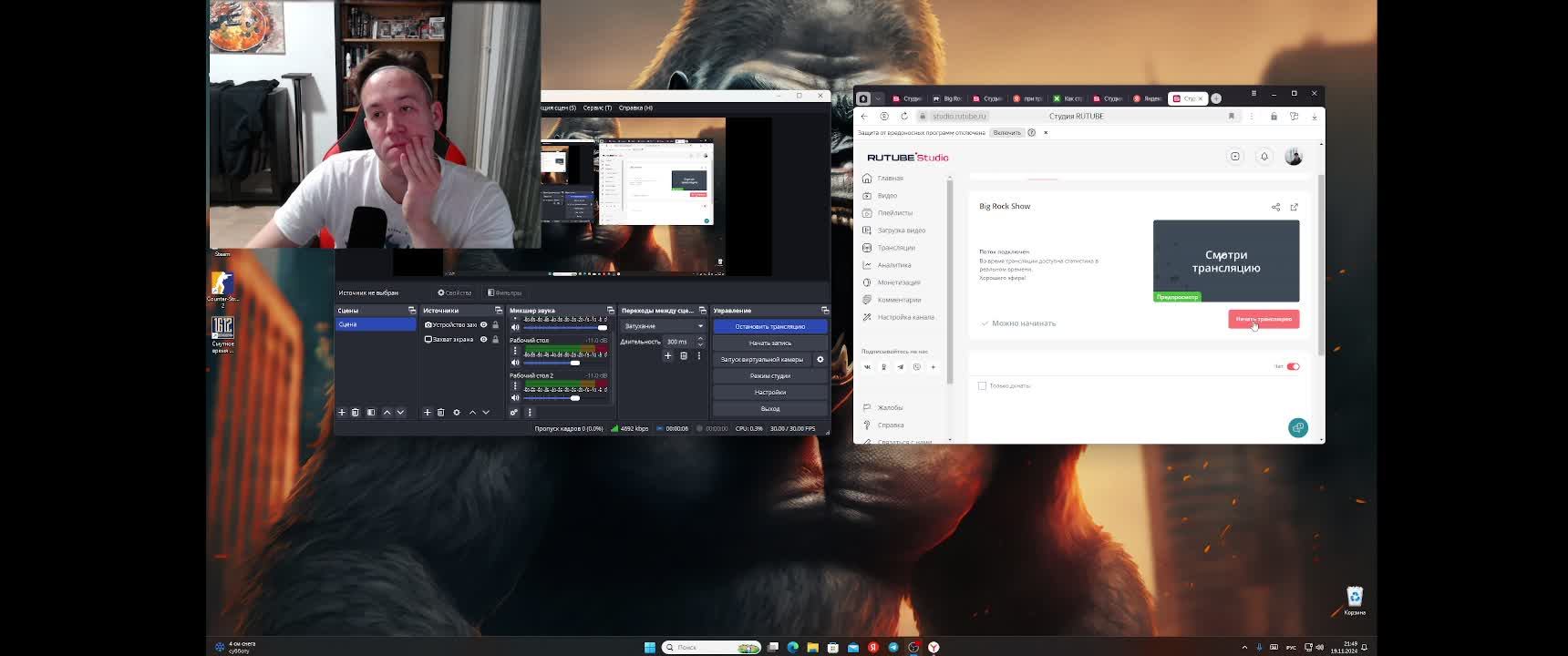Adjust Рабочий стол volume slider

point(565,363)
